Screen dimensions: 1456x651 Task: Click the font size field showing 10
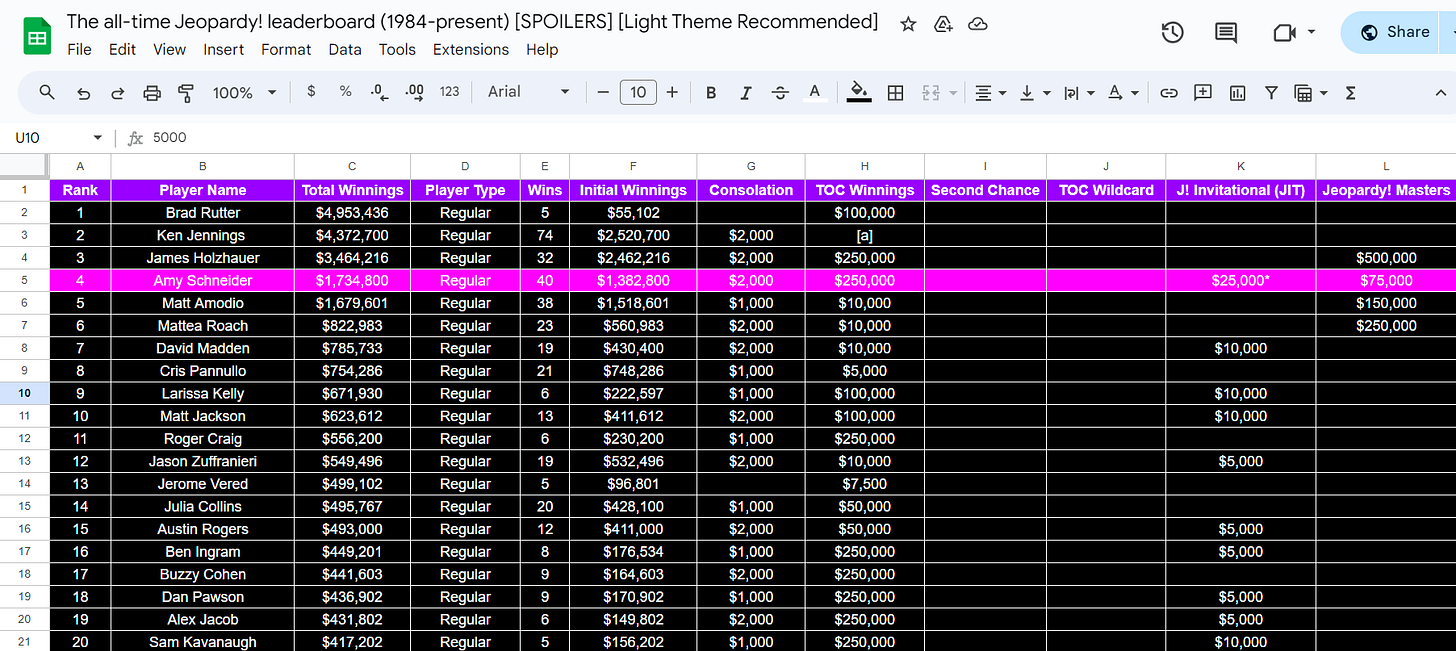click(x=637, y=92)
